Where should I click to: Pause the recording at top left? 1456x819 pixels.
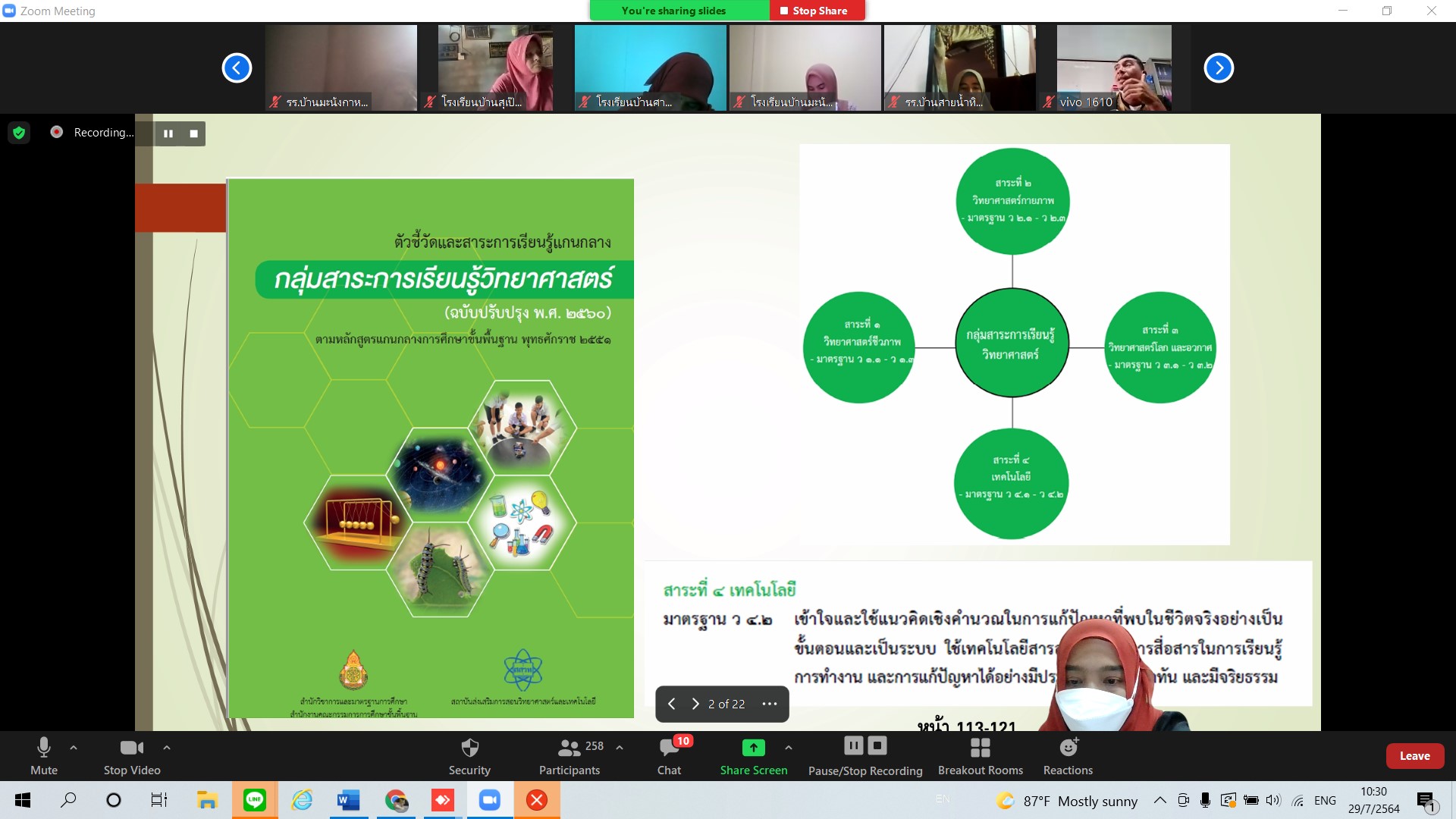(x=168, y=133)
